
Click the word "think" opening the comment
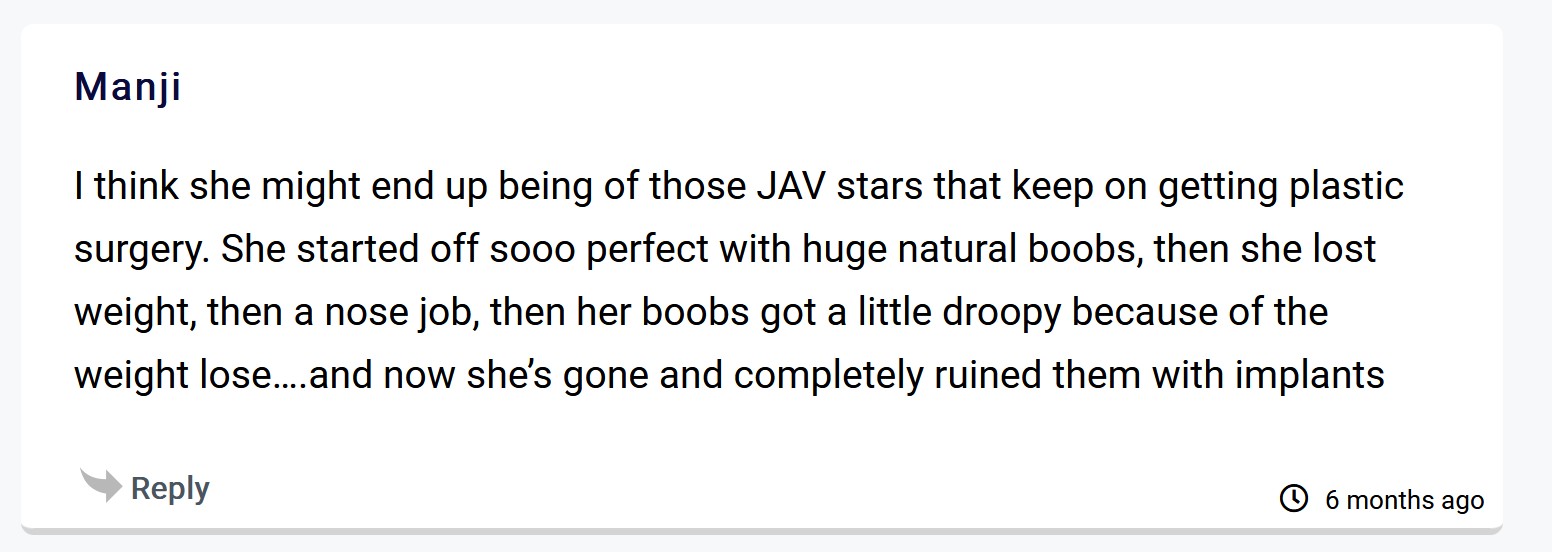134,187
